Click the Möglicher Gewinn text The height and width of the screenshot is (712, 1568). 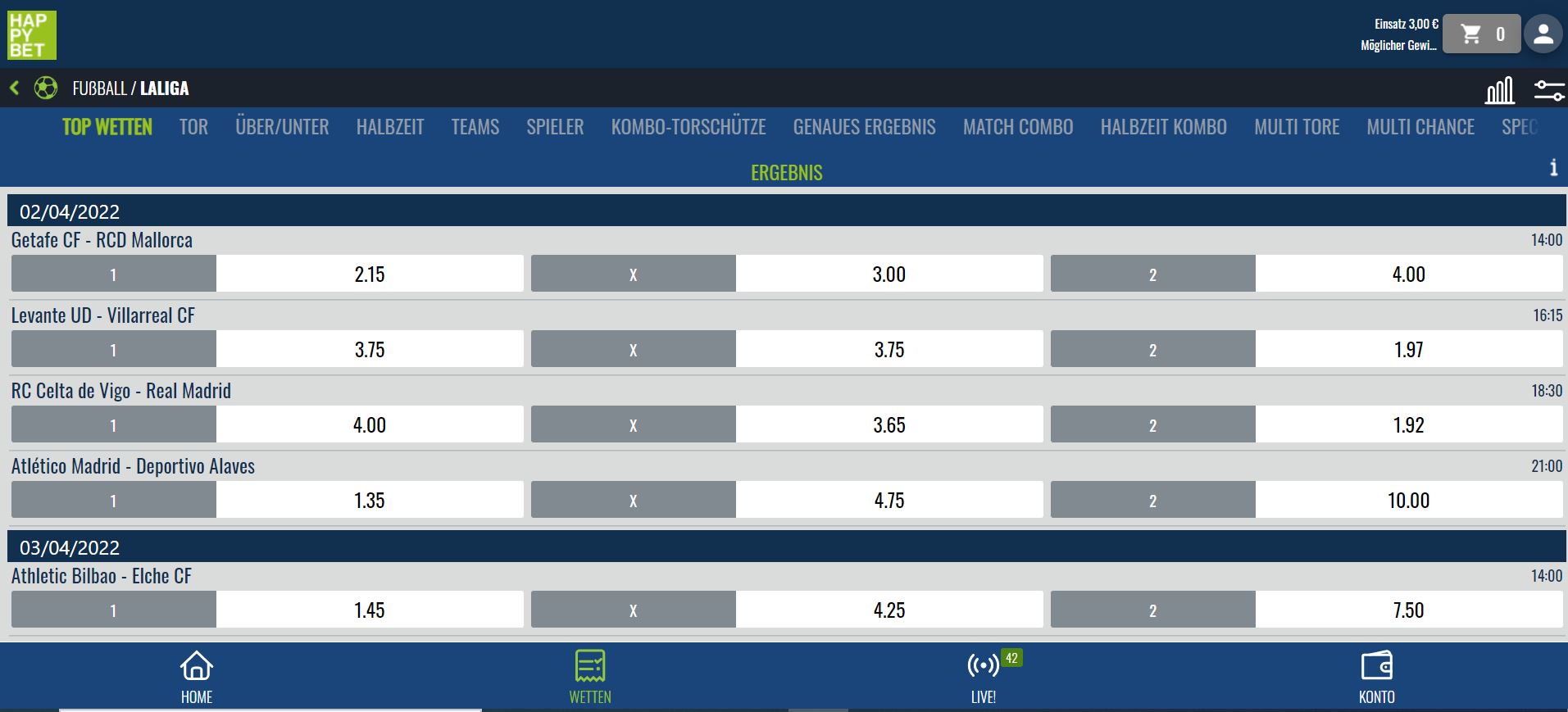[1398, 45]
